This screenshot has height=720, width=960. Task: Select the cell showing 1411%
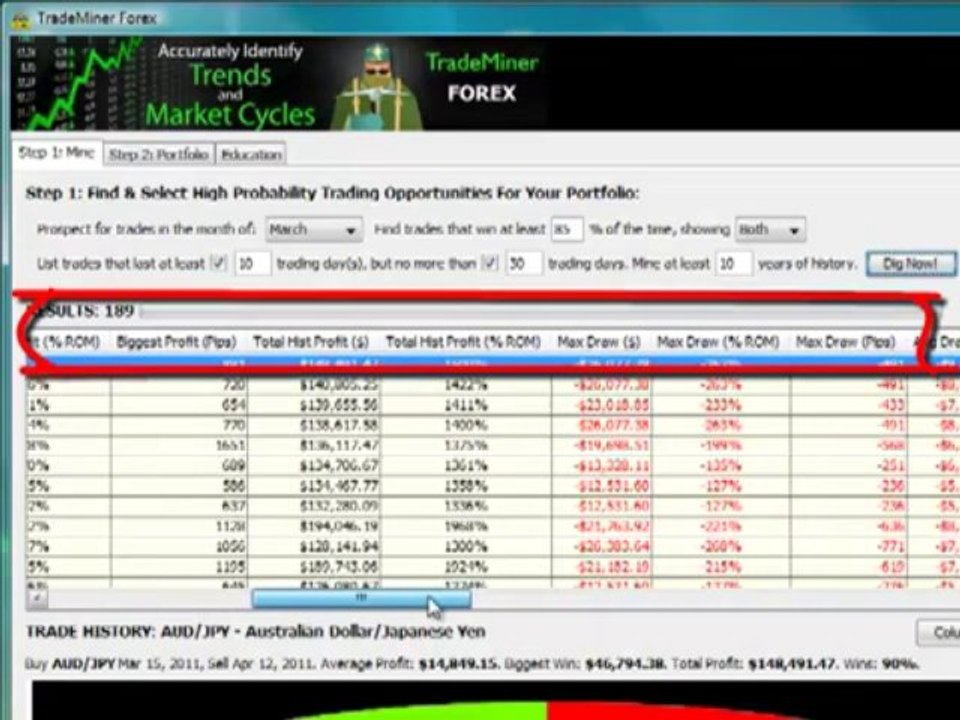466,405
